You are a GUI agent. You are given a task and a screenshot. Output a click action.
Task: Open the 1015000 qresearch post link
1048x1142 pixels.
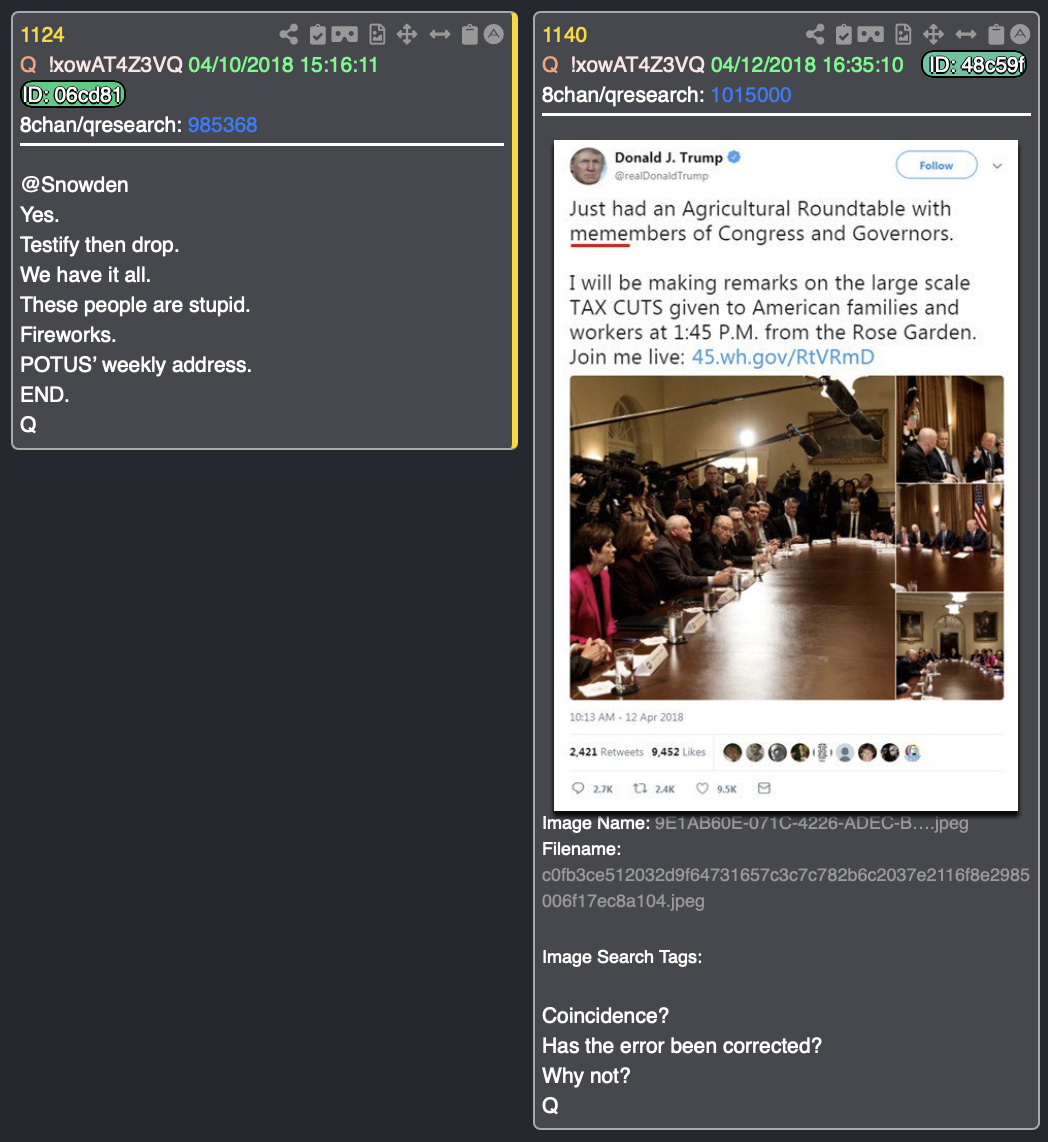click(x=750, y=95)
